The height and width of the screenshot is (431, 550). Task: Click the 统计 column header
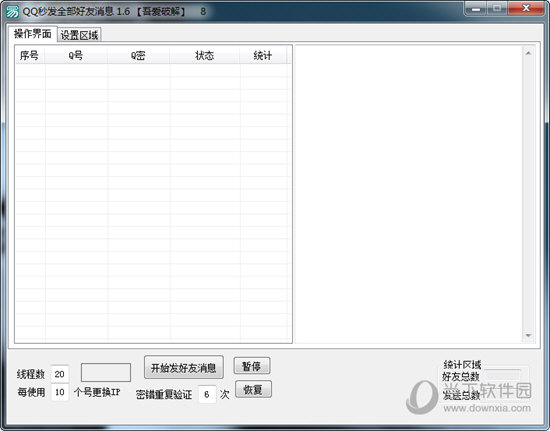[263, 55]
